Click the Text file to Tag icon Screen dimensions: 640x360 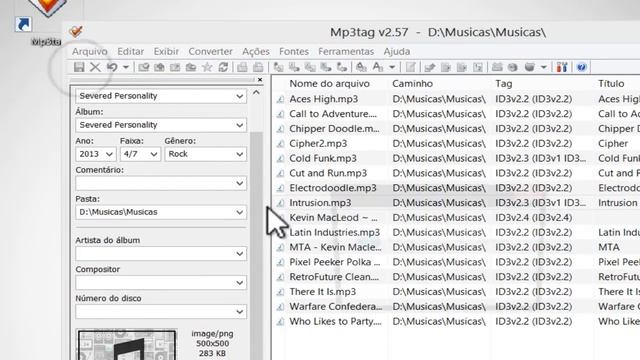point(326,67)
